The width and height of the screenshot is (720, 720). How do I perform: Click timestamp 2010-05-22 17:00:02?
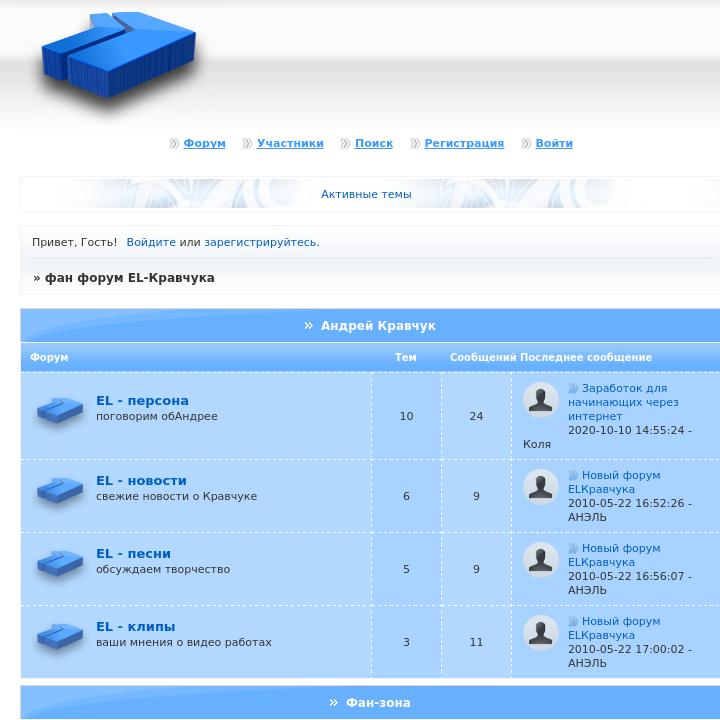626,649
